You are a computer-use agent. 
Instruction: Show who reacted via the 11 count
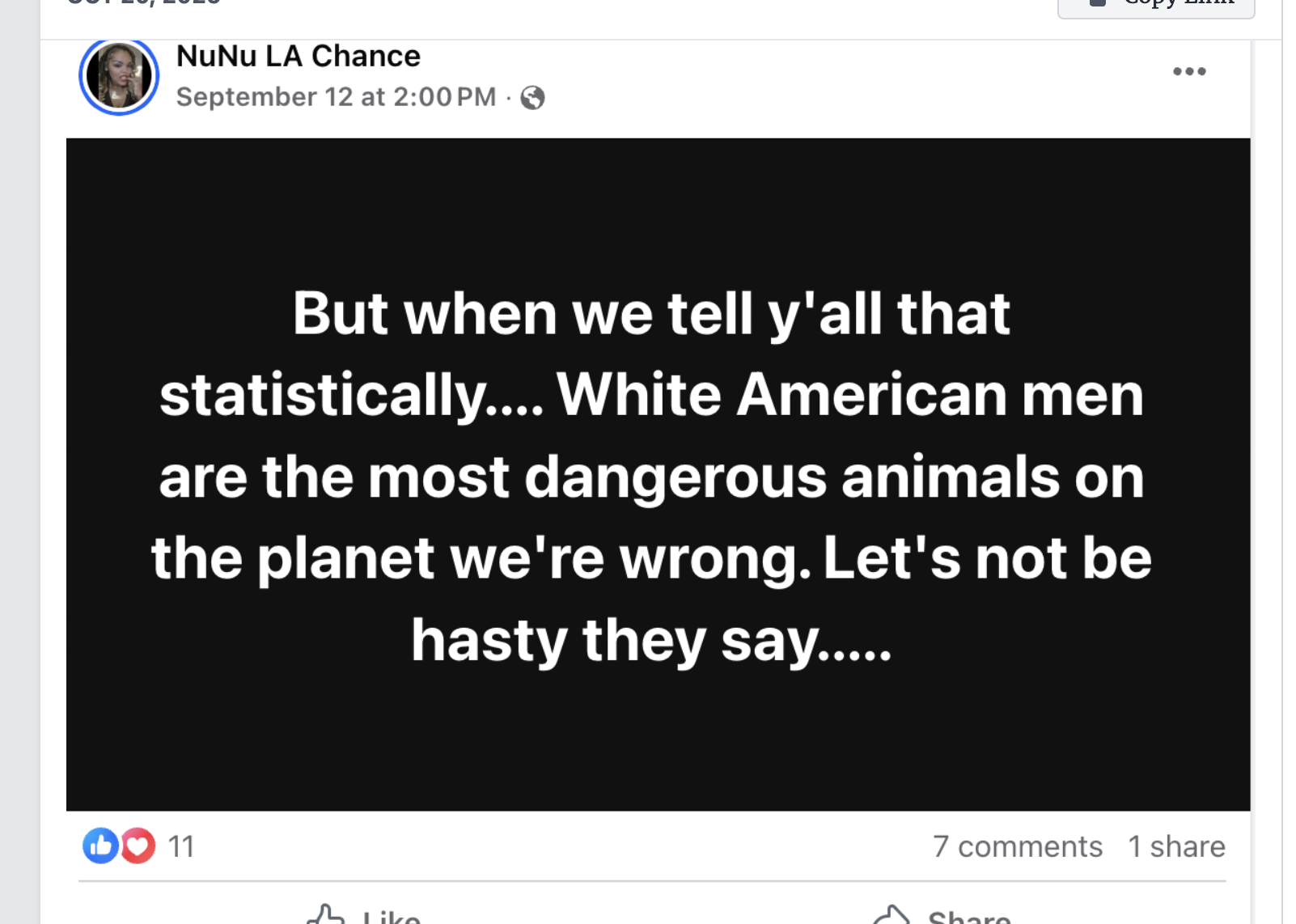pyautogui.click(x=181, y=846)
